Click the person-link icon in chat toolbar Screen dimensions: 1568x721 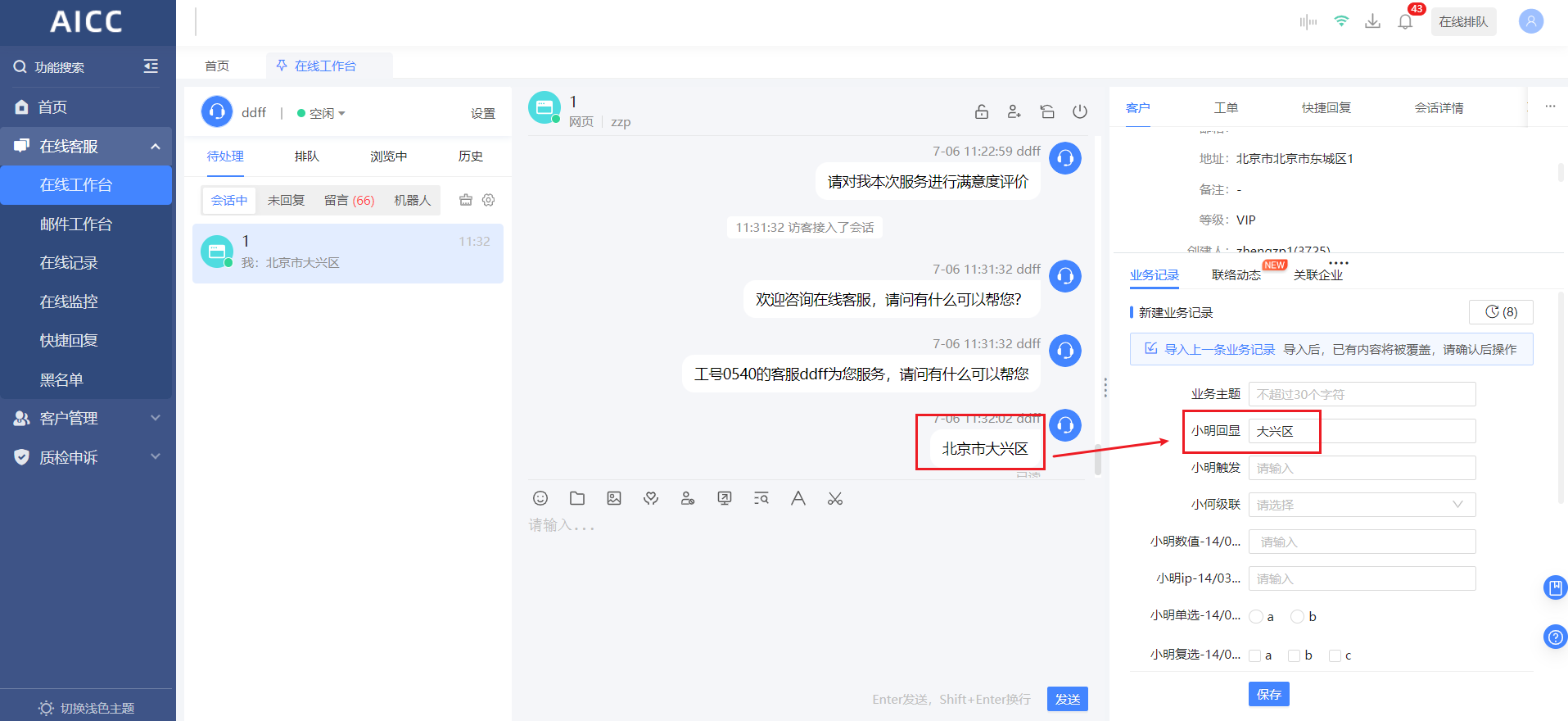point(688,498)
